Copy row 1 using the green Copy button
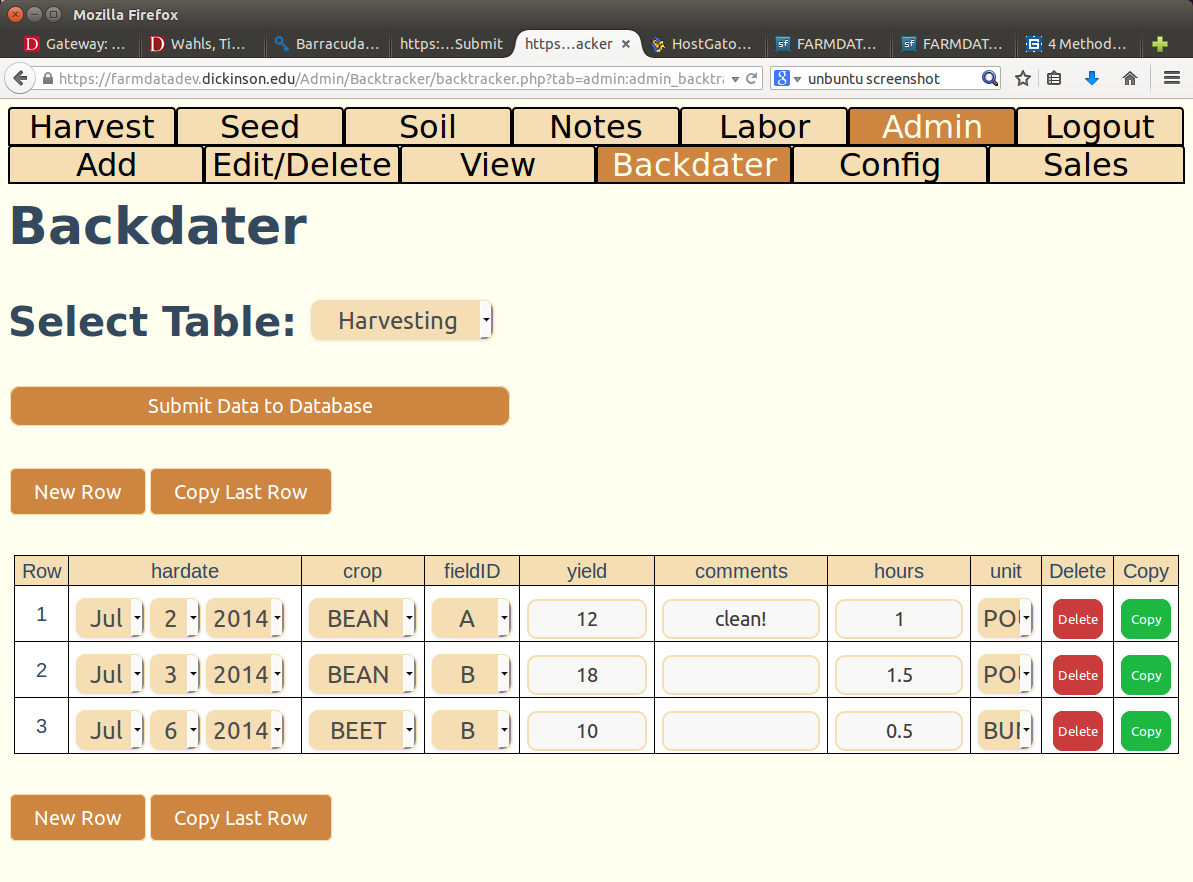Viewport: 1193px width, 882px height. (x=1145, y=618)
